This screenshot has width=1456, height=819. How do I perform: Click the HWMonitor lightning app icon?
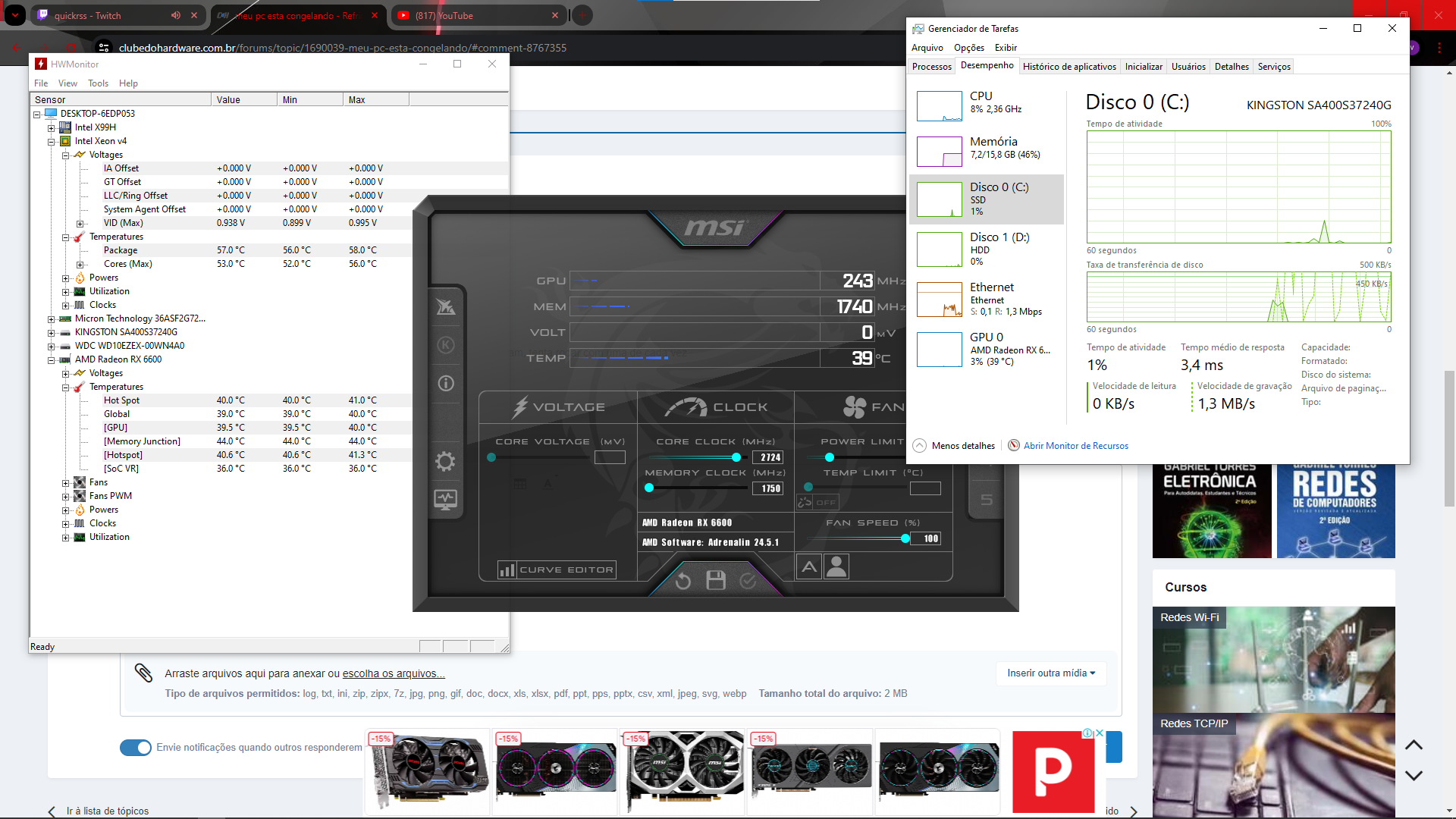click(x=41, y=64)
